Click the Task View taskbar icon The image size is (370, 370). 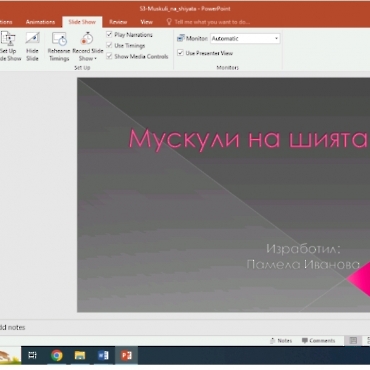tap(32, 355)
